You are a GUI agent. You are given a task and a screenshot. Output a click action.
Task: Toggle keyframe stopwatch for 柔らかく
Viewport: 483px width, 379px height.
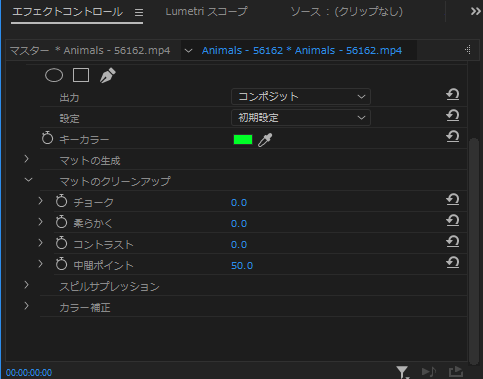point(61,222)
